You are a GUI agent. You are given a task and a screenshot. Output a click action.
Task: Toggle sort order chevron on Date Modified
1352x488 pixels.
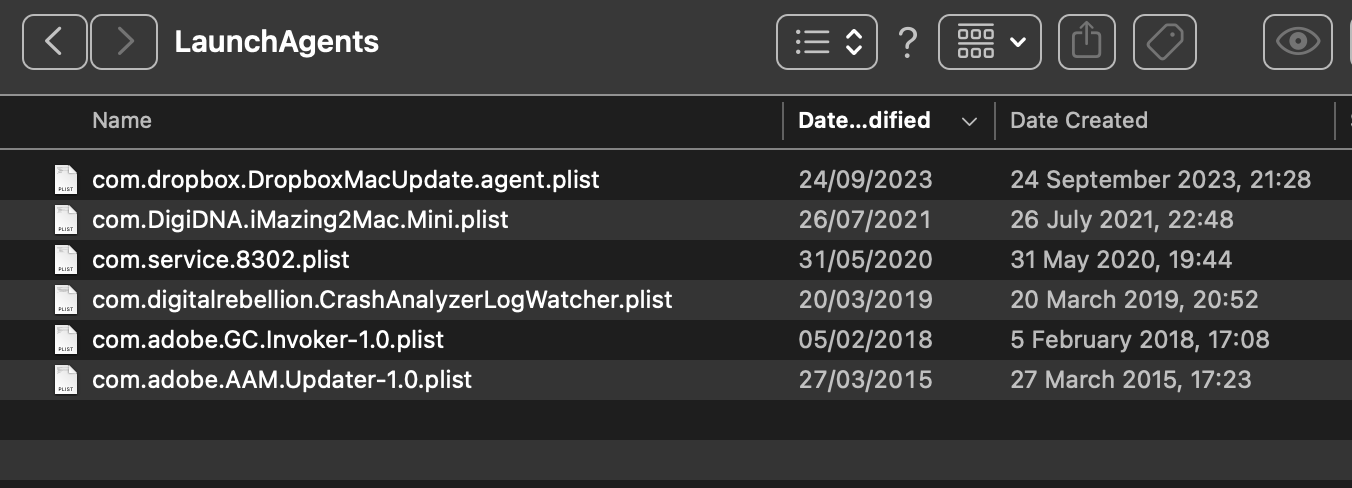(968, 121)
